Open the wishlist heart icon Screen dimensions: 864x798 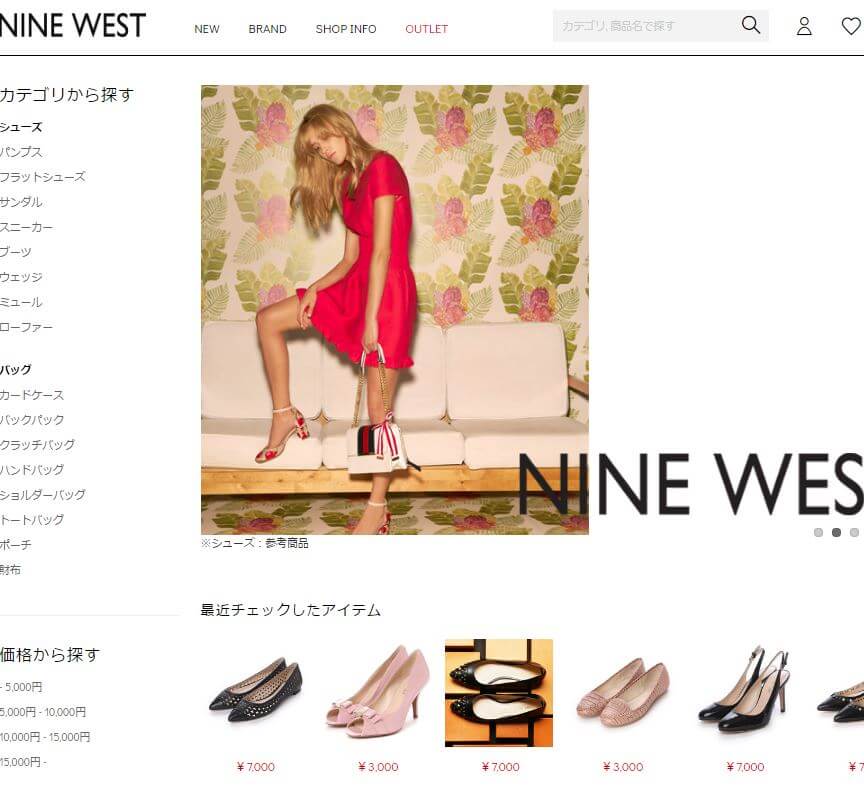point(851,26)
